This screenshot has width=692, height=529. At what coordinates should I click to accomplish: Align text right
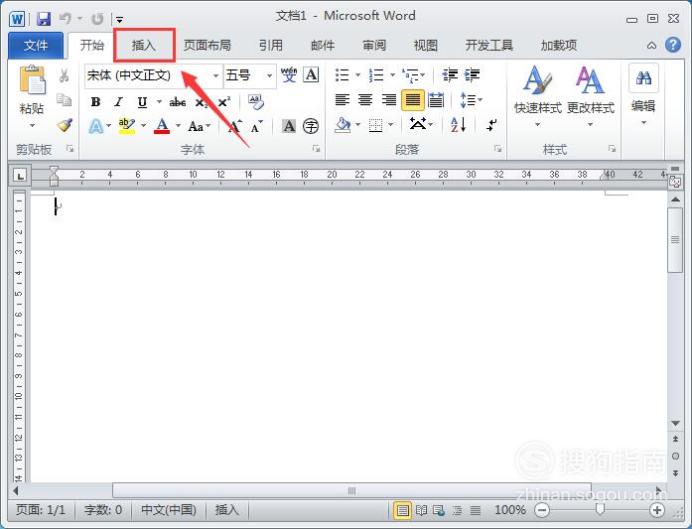389,100
